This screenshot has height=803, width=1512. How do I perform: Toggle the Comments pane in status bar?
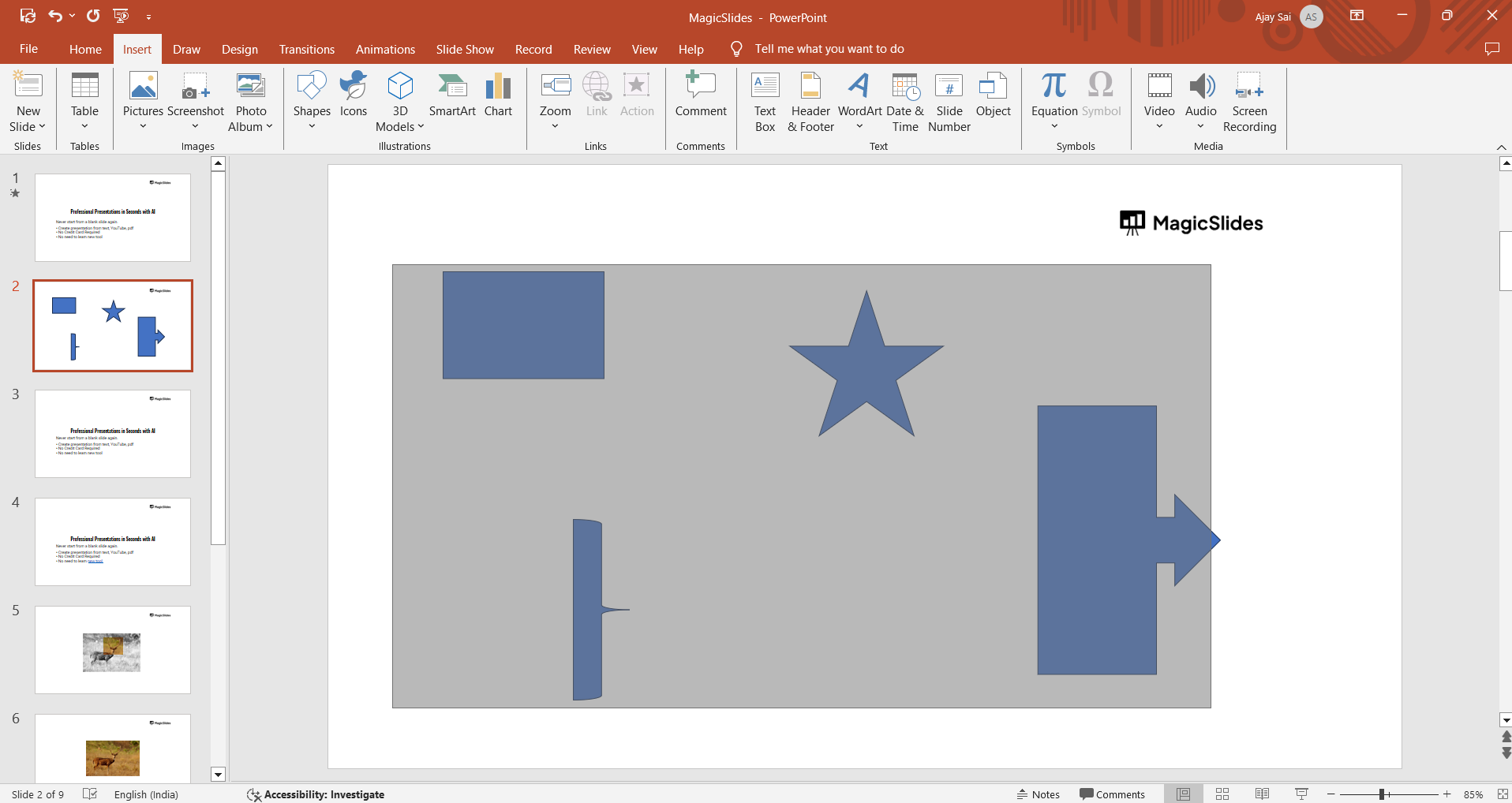[x=1112, y=794]
